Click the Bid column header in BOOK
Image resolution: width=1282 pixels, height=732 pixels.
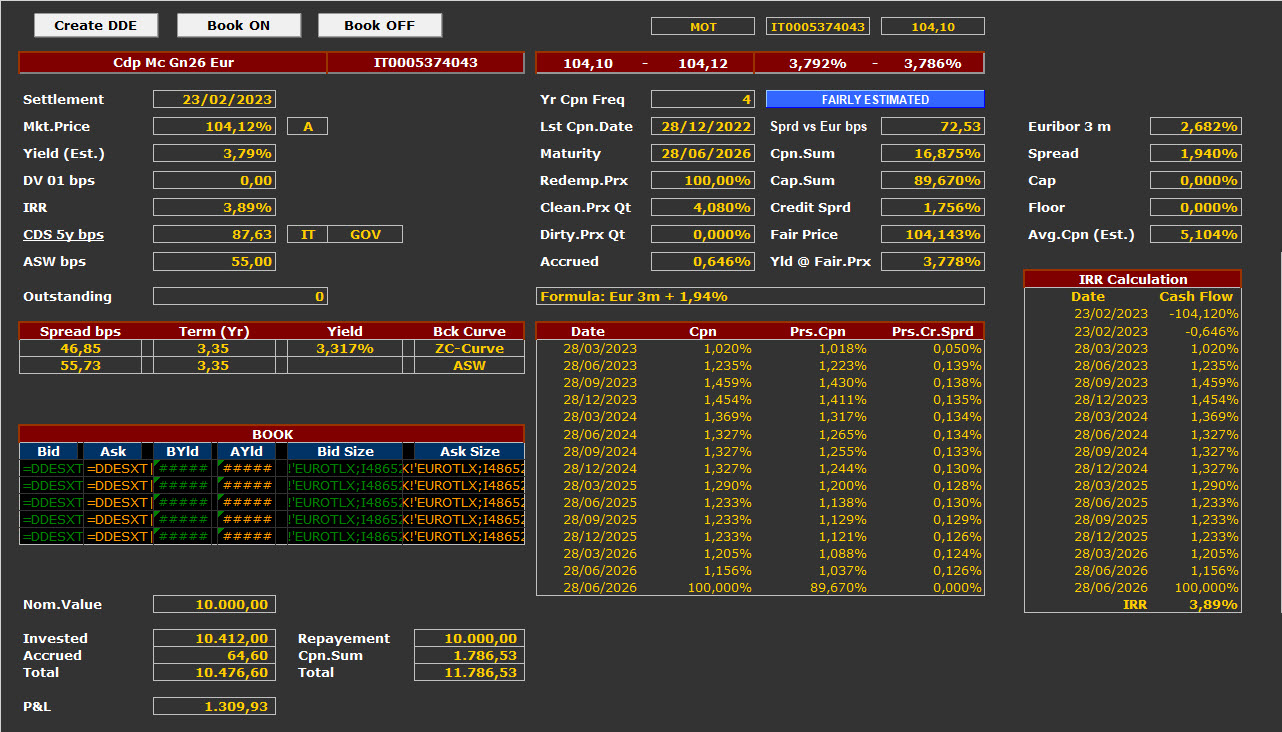point(49,452)
